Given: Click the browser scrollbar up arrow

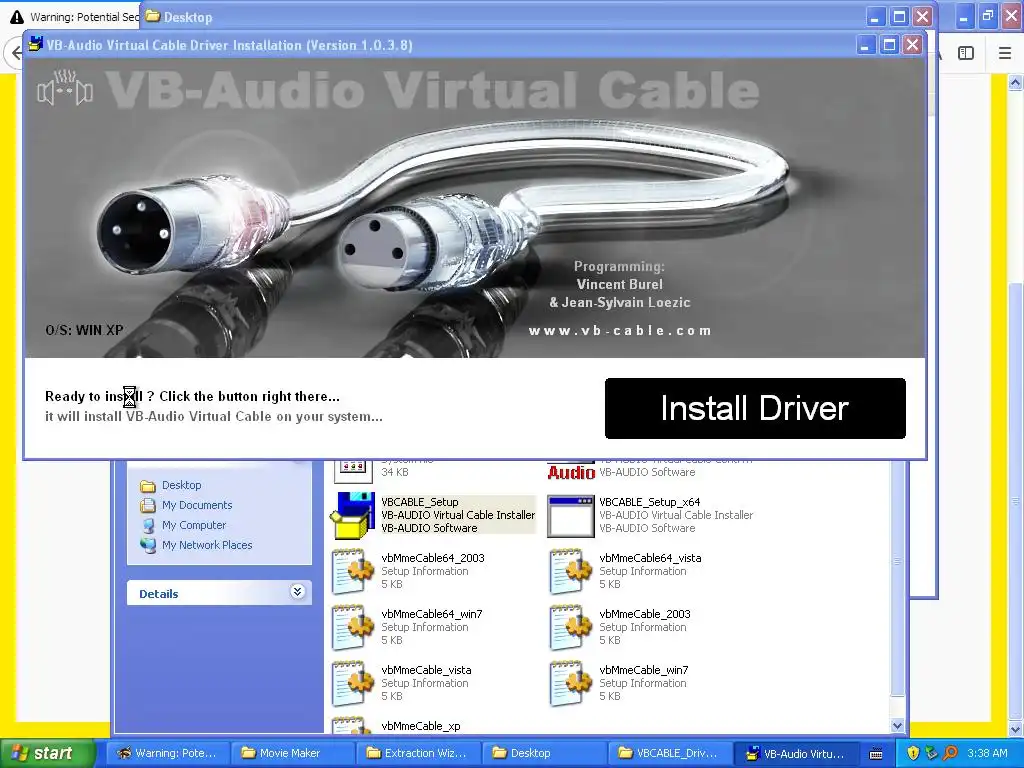Looking at the screenshot, I should click(x=1015, y=82).
